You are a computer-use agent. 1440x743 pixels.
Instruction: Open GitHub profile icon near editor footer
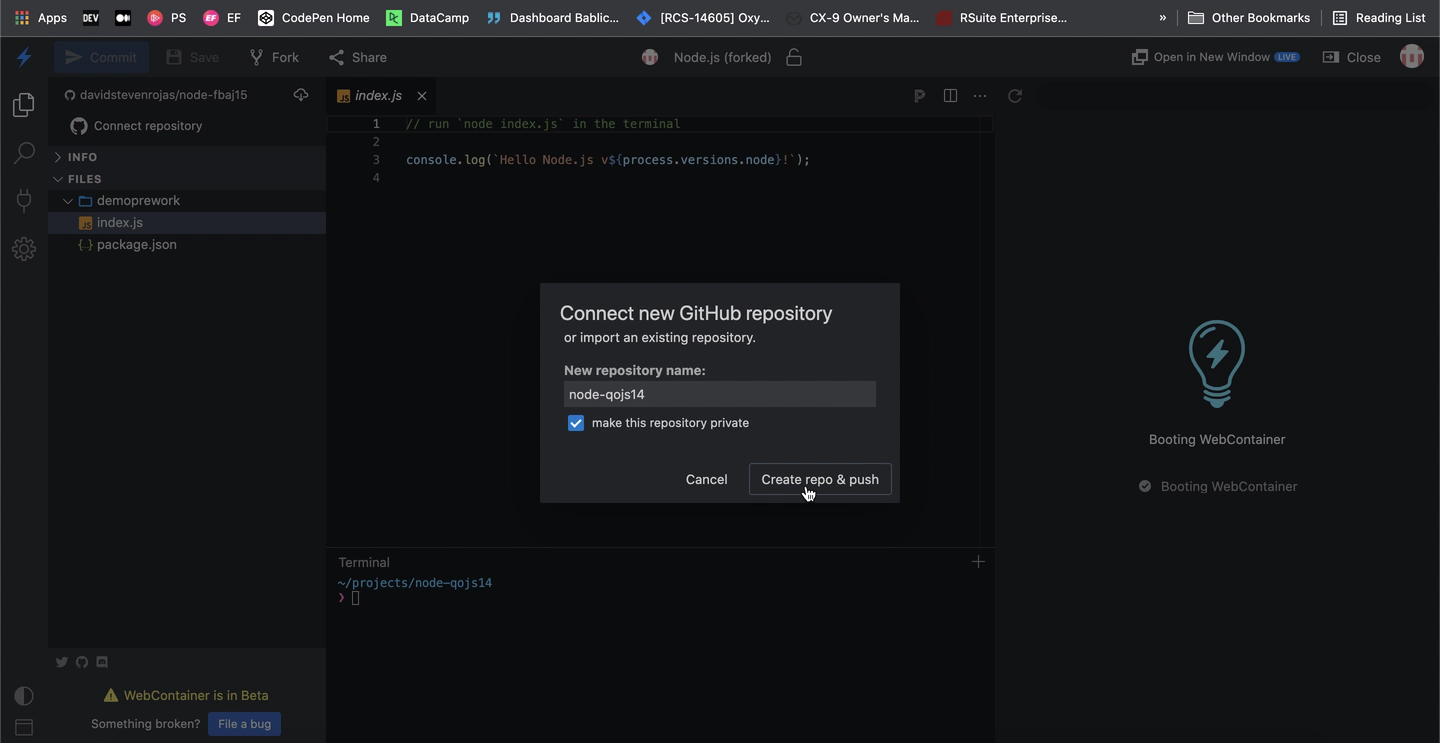[x=82, y=662]
